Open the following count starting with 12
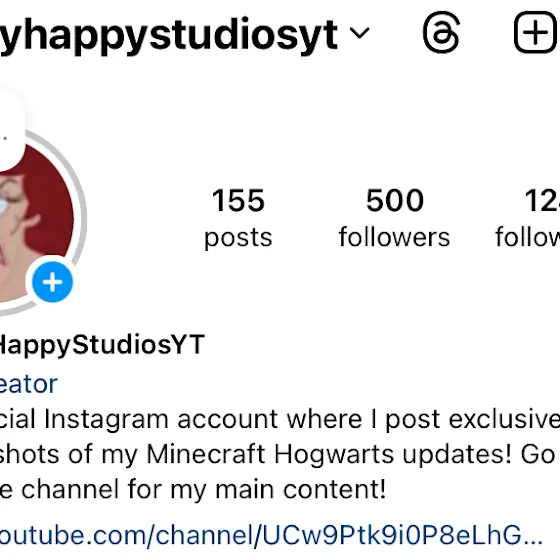The image size is (560, 560). pyautogui.click(x=542, y=201)
